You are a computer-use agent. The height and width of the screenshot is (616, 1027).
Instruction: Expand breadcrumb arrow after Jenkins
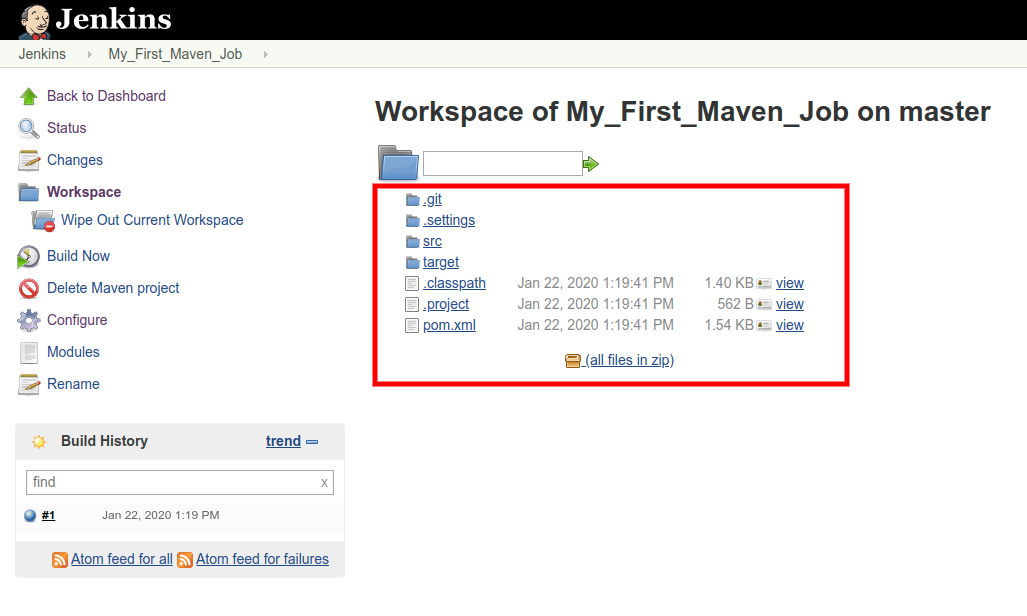point(90,54)
